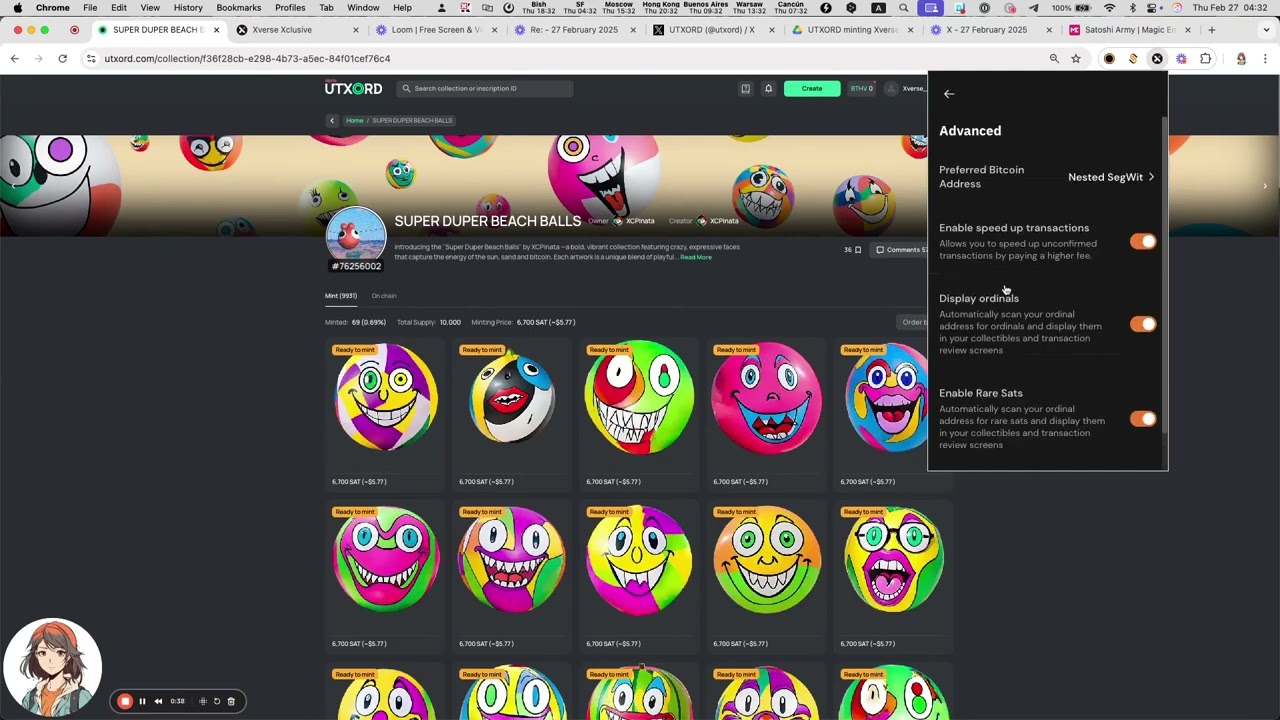The width and height of the screenshot is (1280, 720).
Task: Focus the Search collection or inscription ID field
Action: pos(484,88)
